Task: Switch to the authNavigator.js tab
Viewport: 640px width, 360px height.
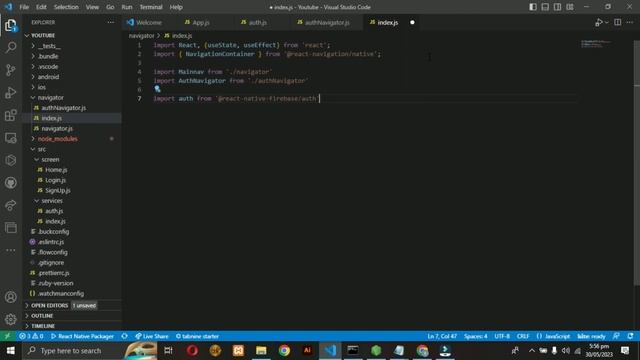Action: [327, 22]
